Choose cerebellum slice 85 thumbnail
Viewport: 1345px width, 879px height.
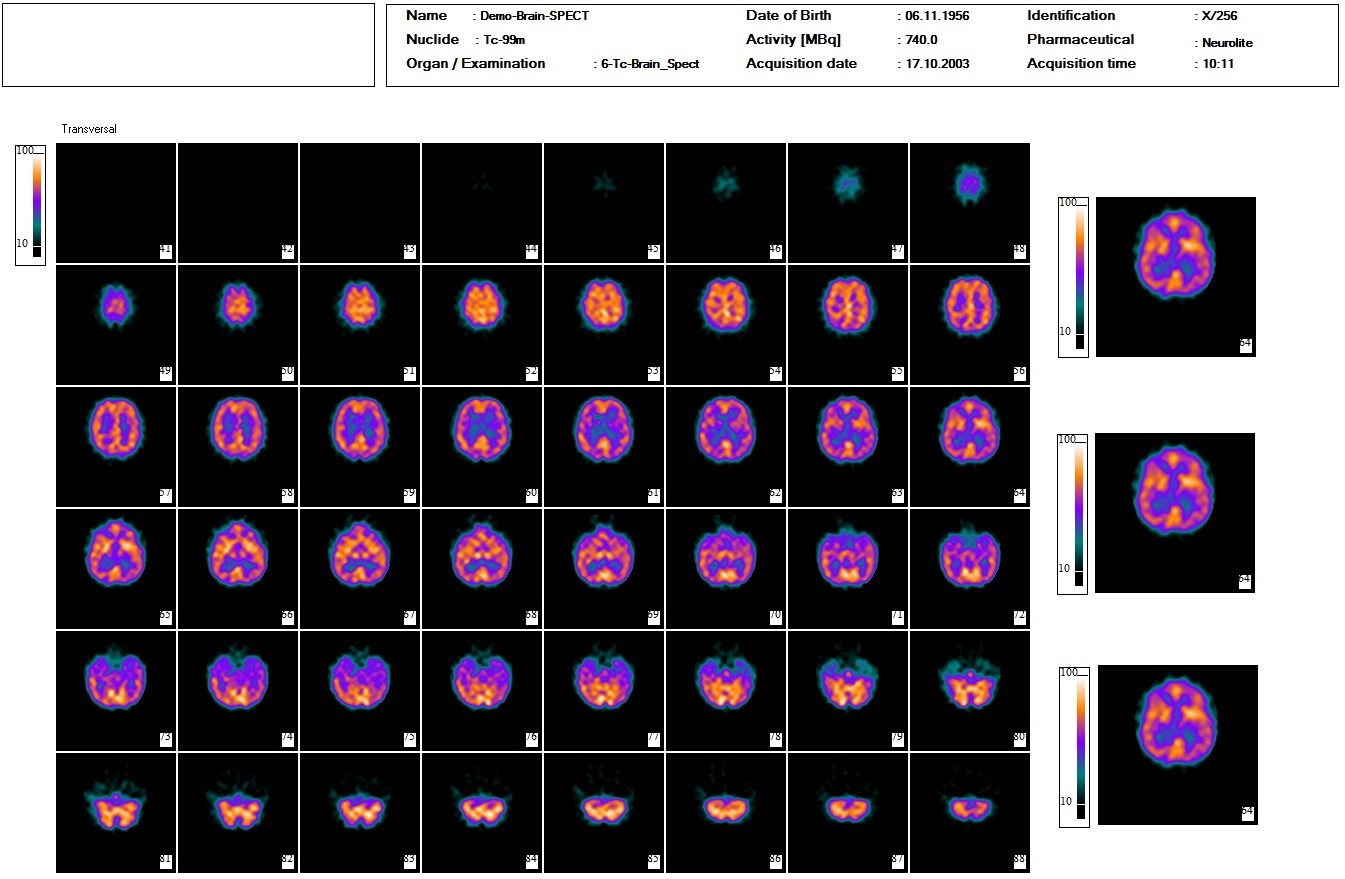coord(603,812)
